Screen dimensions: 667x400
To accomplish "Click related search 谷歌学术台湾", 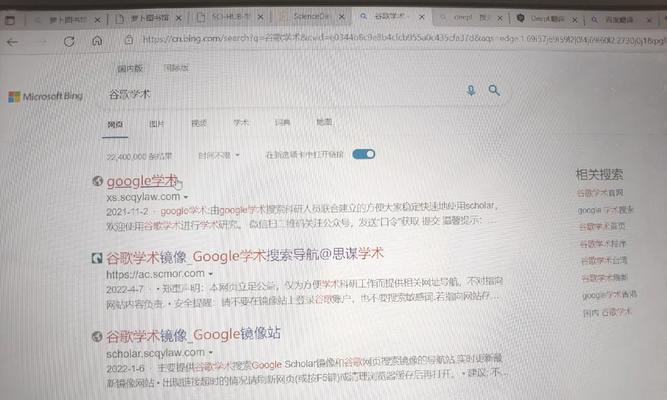I will 604,260.
